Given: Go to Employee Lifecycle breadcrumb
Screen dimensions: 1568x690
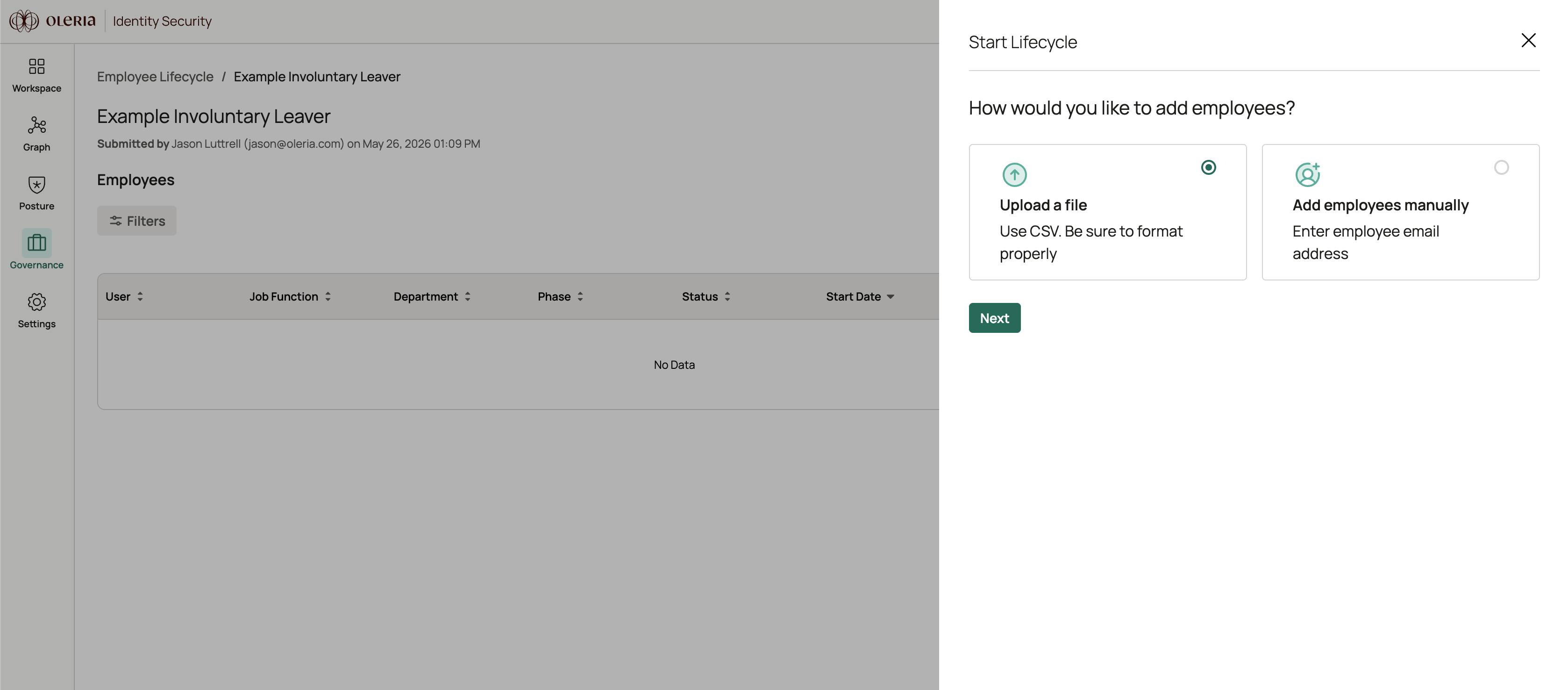Looking at the screenshot, I should click(x=155, y=77).
